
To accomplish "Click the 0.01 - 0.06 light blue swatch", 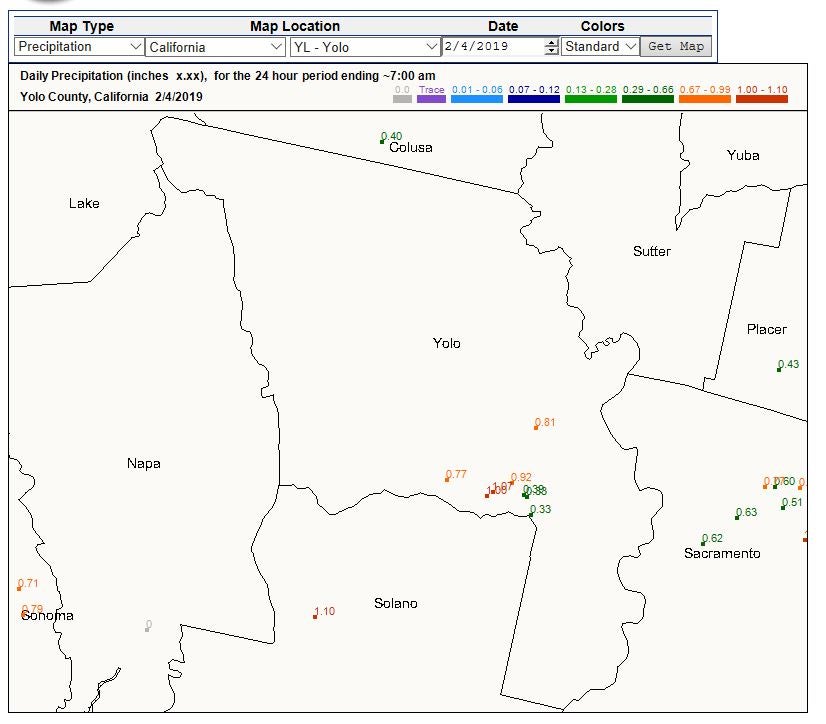I will (477, 99).
